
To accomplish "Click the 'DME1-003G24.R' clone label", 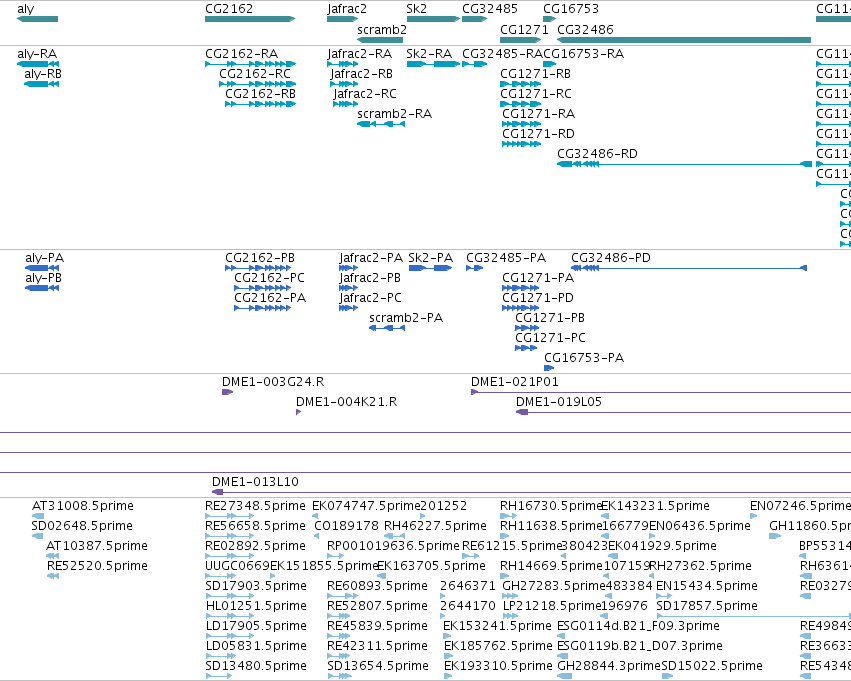I will (273, 382).
